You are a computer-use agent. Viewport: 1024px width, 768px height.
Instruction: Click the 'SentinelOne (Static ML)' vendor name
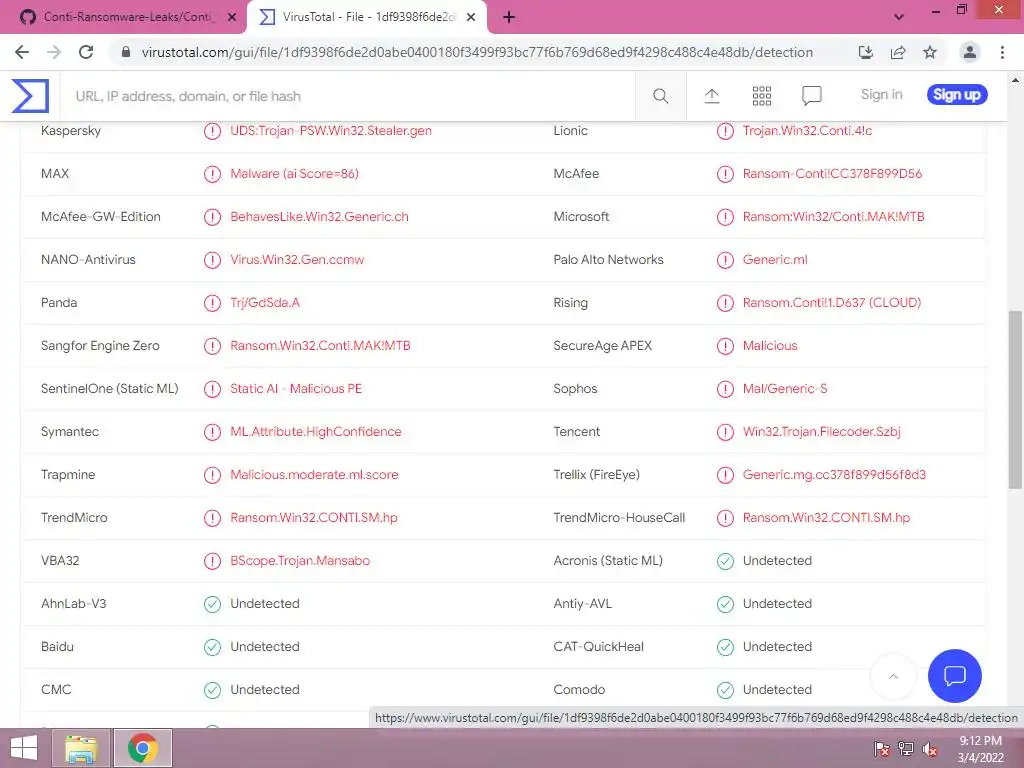tap(110, 389)
